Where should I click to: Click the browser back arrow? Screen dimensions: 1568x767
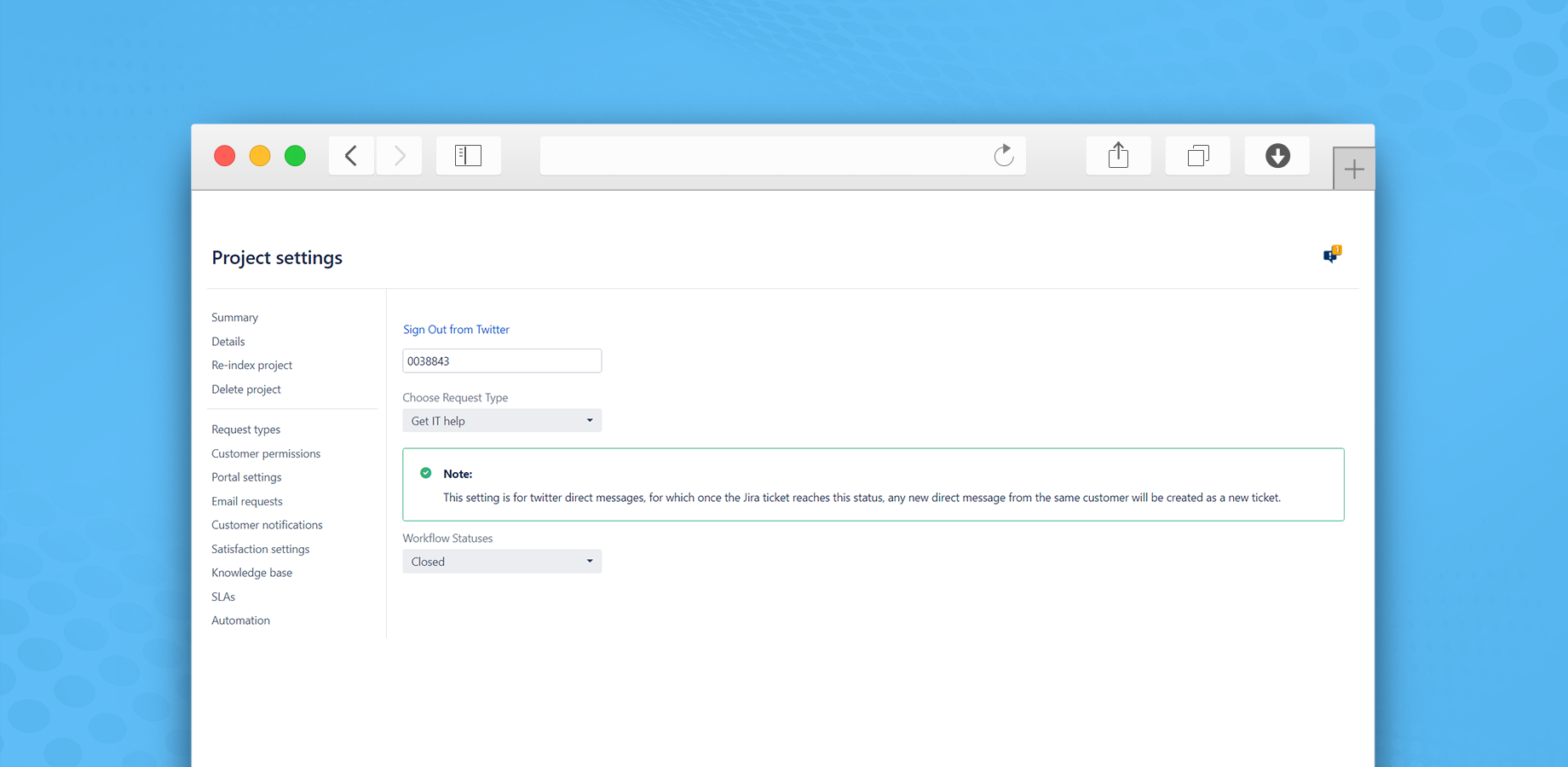click(351, 156)
